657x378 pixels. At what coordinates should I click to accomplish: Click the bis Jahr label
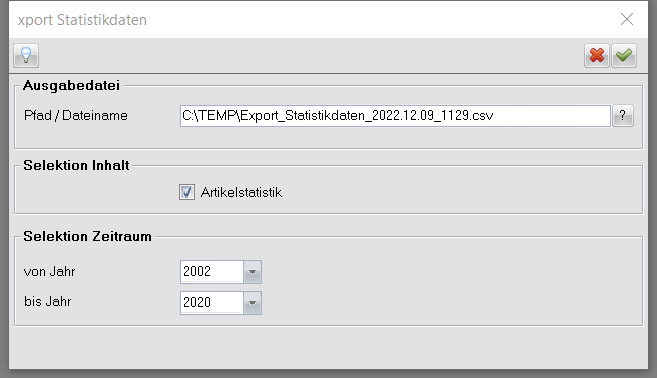click(48, 302)
